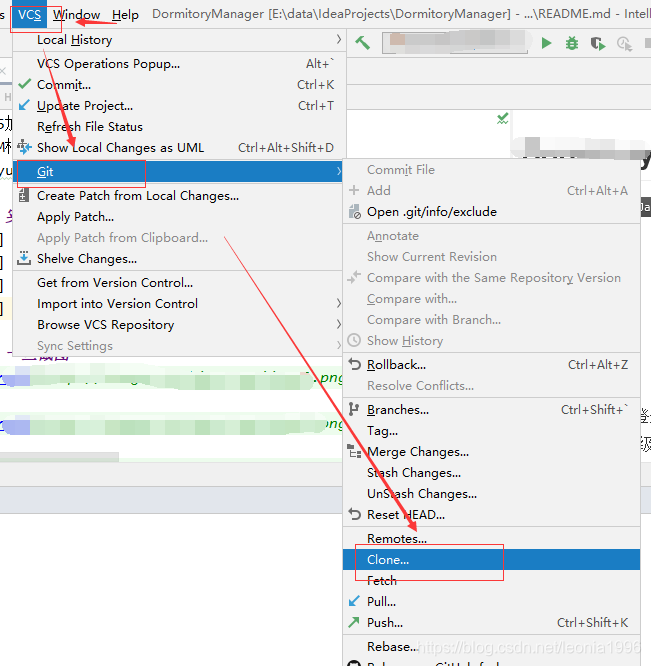This screenshot has height=666, width=651.
Task: Choose Compare with Branch...
Action: pos(491,320)
